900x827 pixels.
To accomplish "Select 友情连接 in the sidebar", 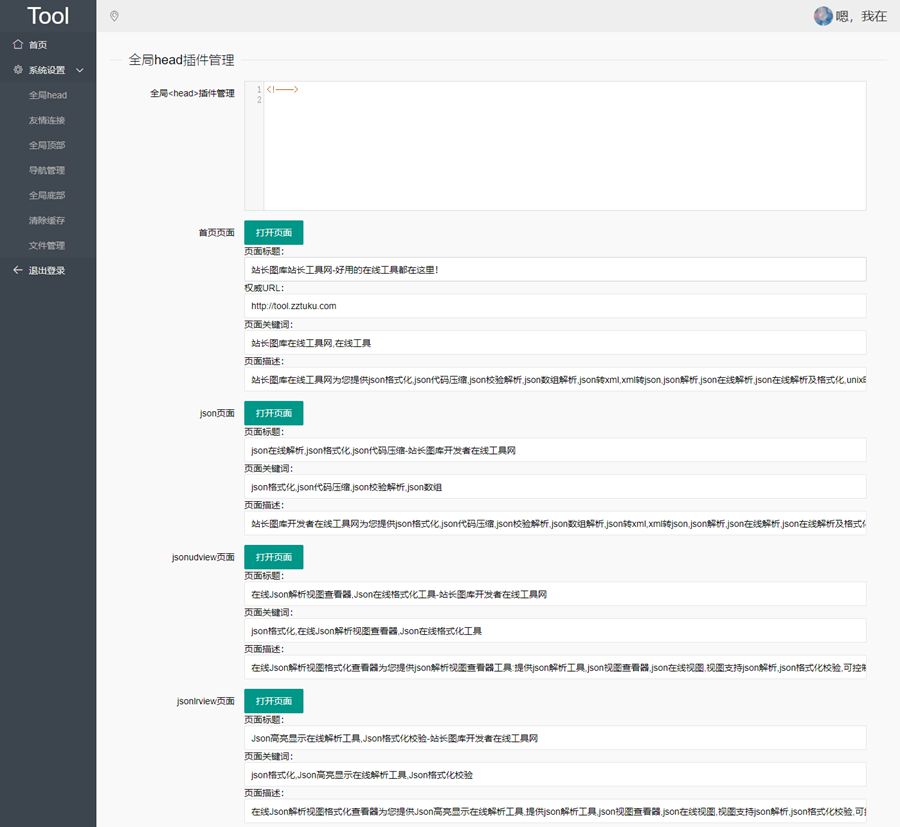I will pyautogui.click(x=46, y=121).
